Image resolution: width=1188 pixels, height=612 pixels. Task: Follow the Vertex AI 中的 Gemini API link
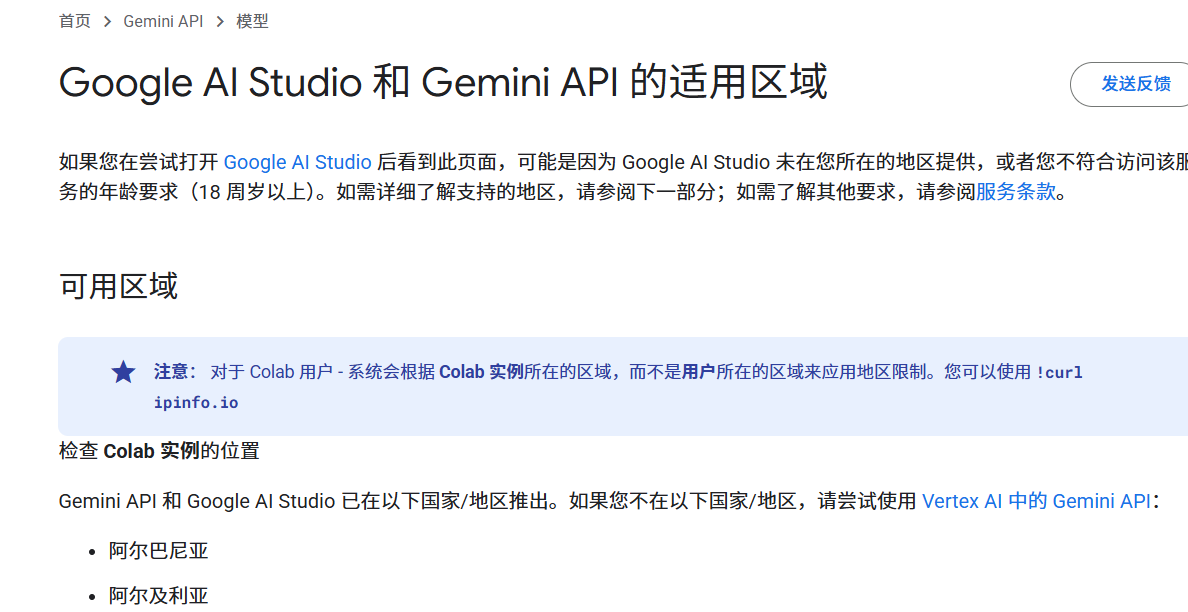click(1036, 501)
